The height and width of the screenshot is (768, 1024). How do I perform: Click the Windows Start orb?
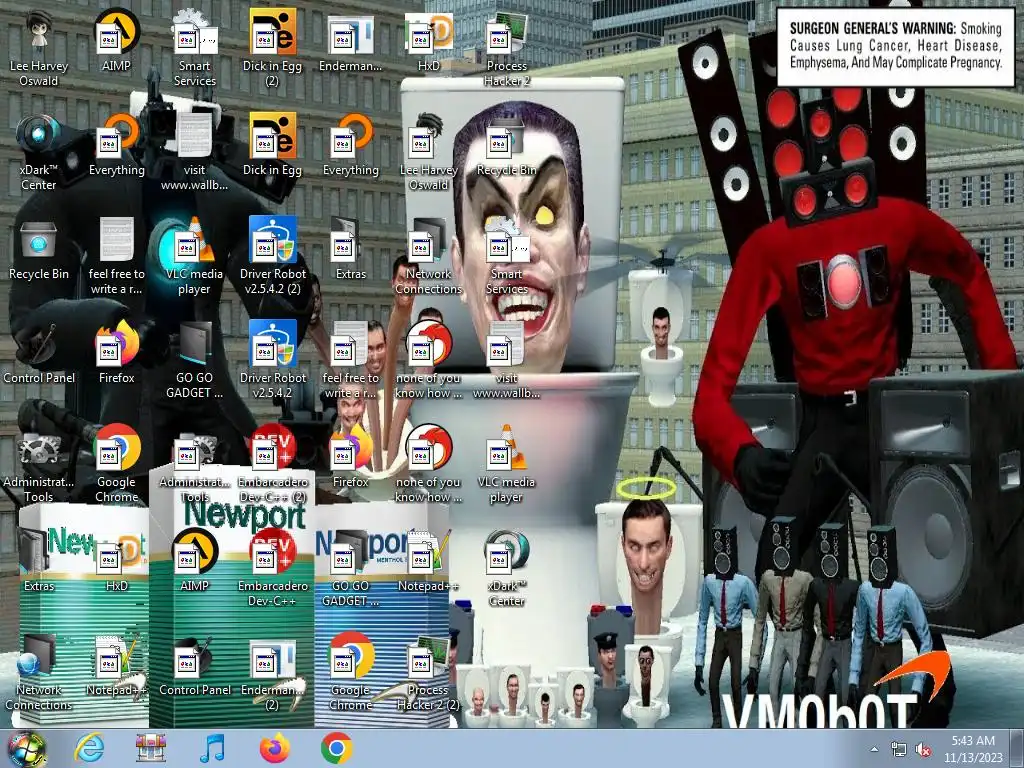pyautogui.click(x=25, y=749)
